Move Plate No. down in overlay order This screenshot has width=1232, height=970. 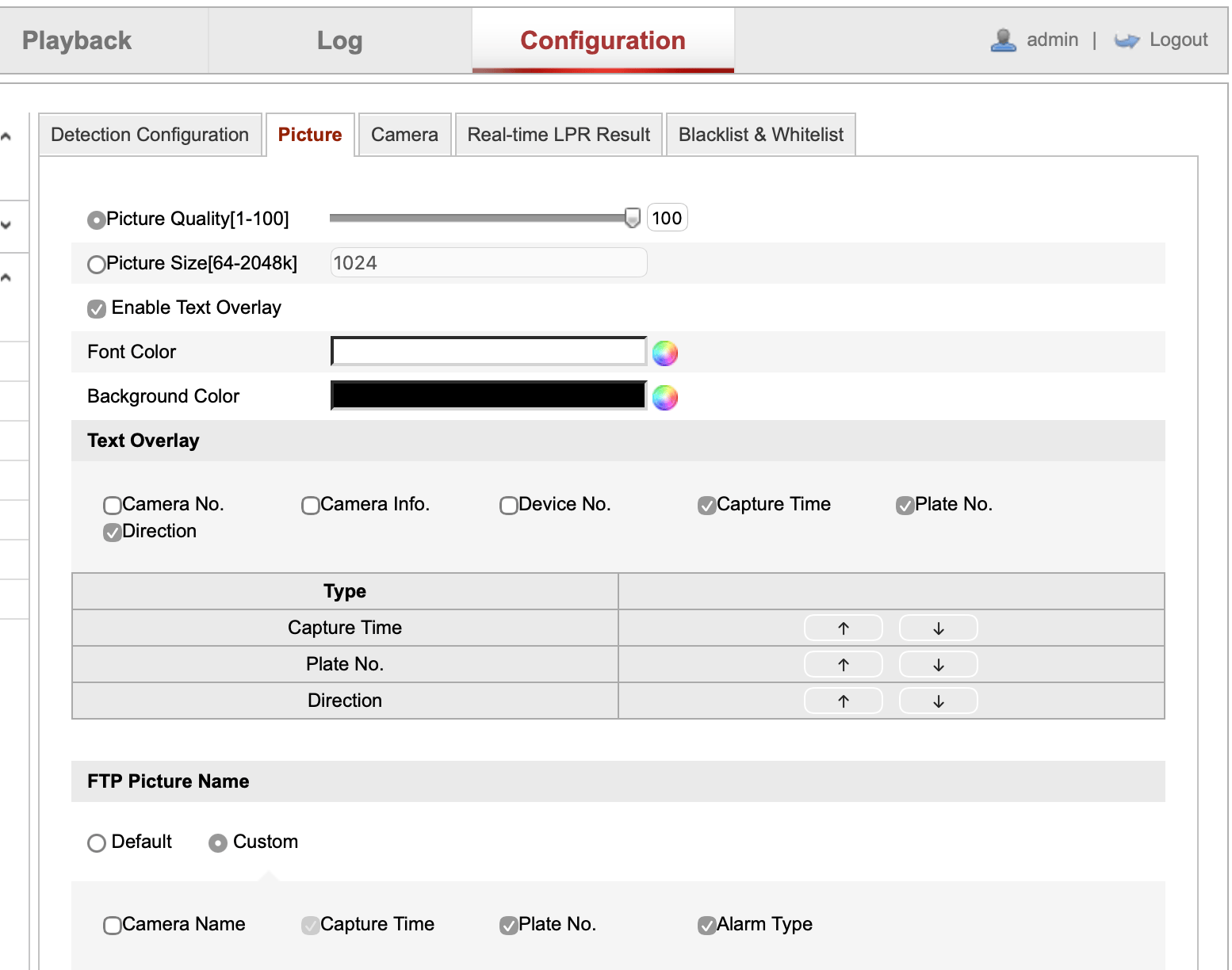coord(938,664)
